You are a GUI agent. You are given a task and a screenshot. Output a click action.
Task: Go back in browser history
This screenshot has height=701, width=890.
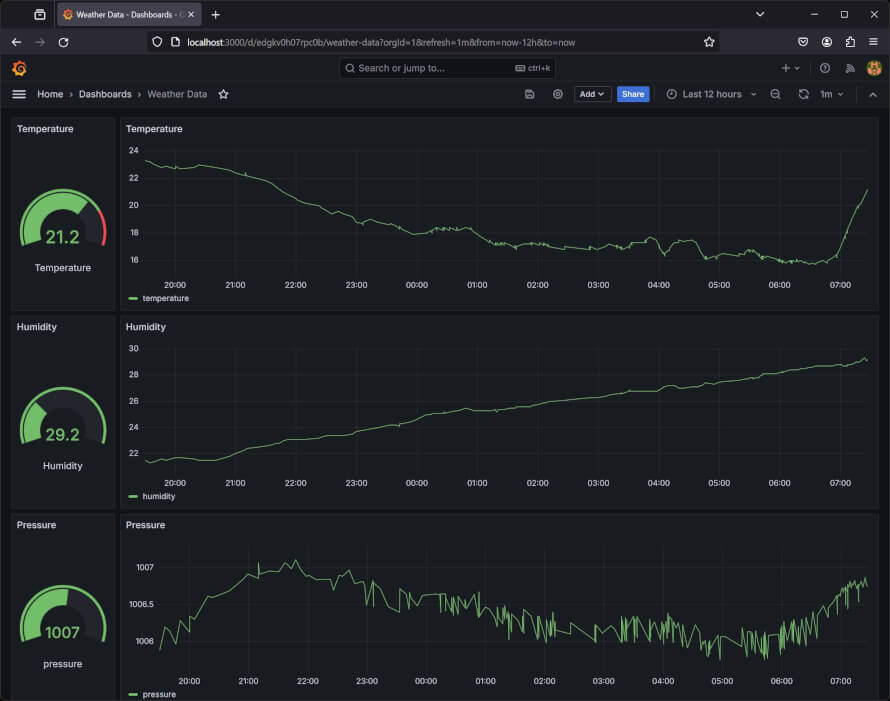coord(16,42)
